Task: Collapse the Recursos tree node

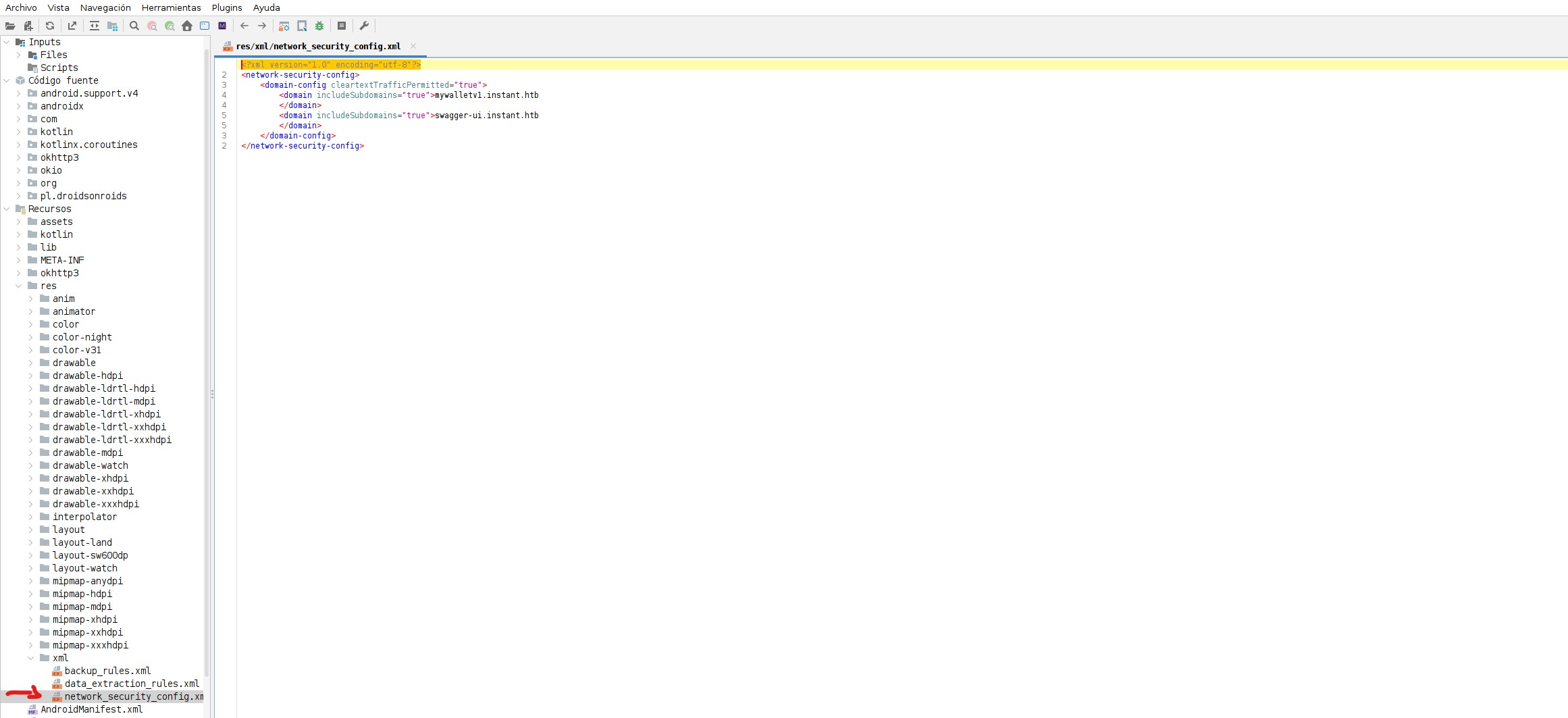Action: point(7,209)
